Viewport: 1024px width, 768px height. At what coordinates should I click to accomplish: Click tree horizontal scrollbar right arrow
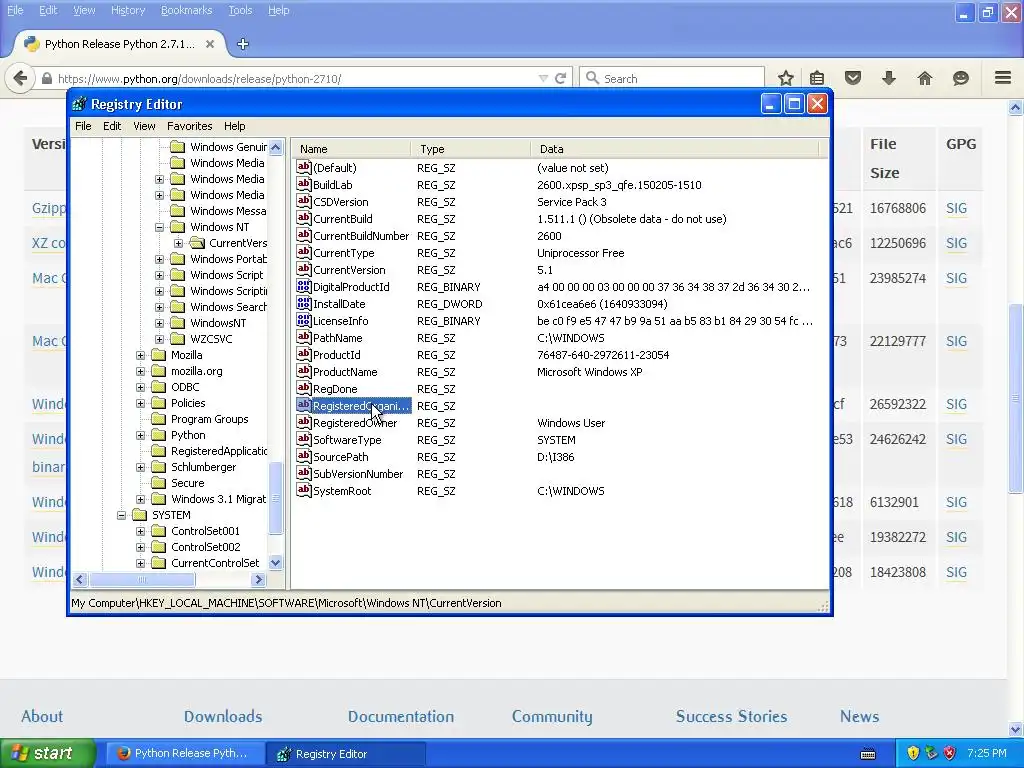click(x=259, y=579)
